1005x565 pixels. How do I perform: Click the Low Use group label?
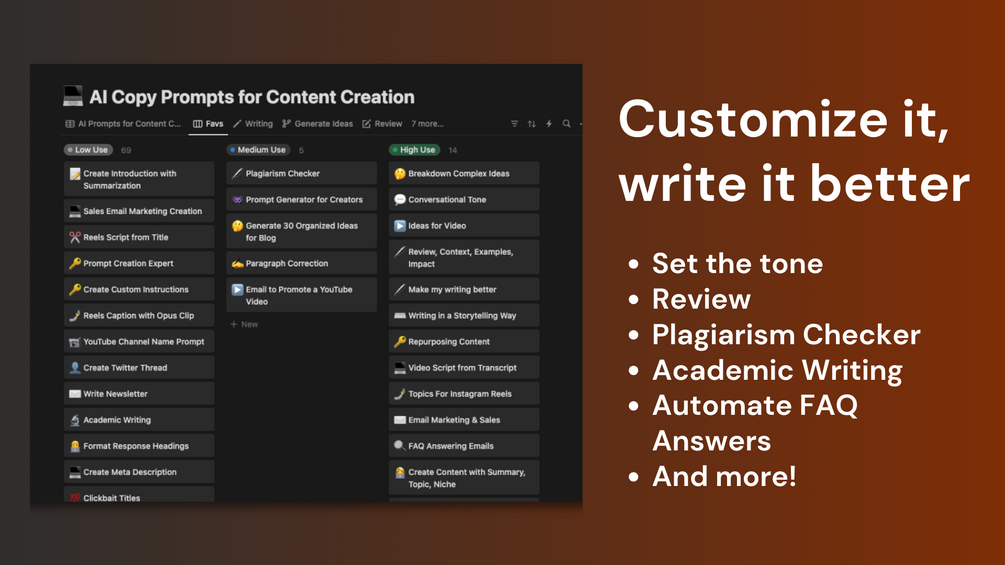pyautogui.click(x=88, y=150)
